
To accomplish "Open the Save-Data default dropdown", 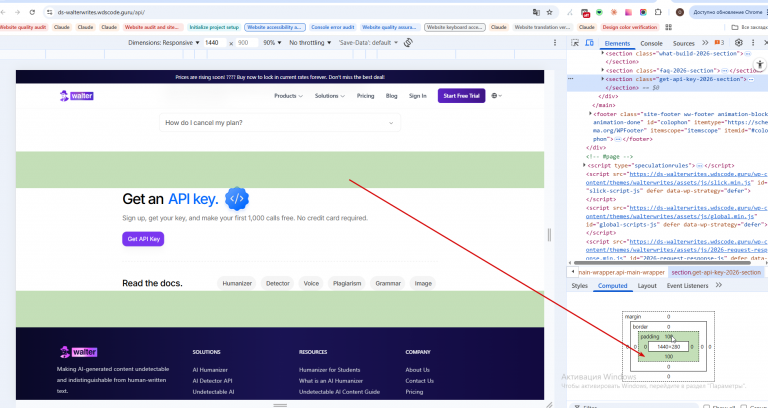I will (368, 43).
